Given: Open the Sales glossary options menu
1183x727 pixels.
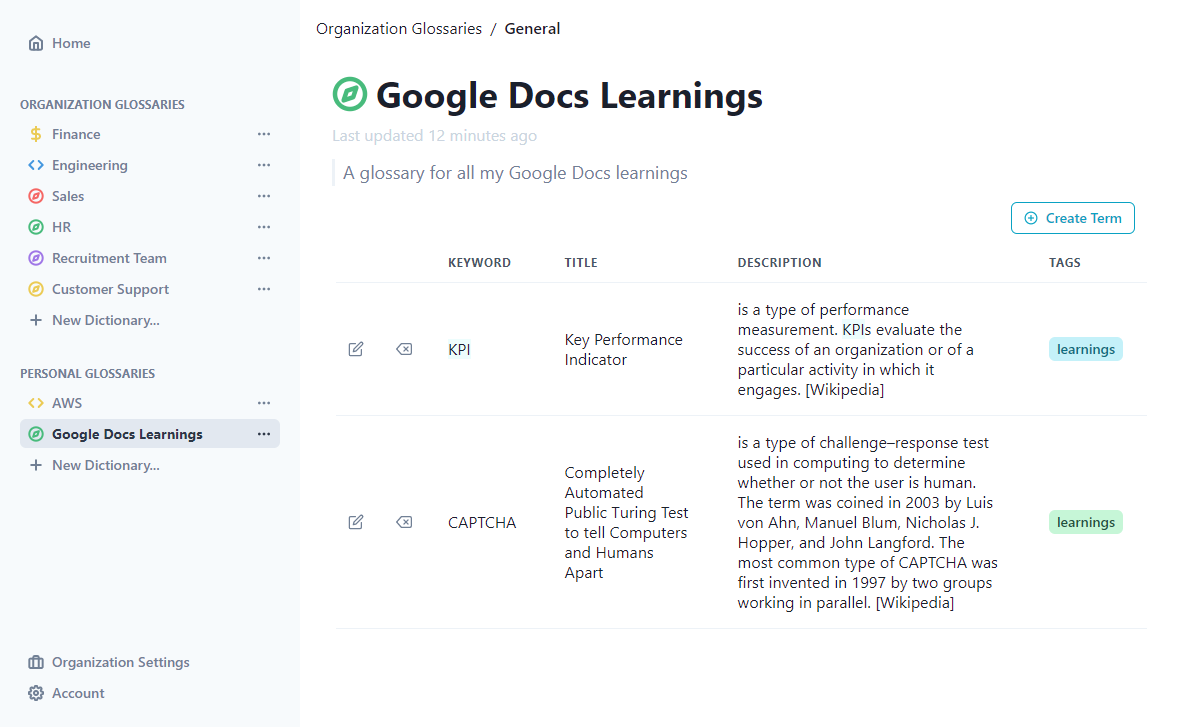Looking at the screenshot, I should click(263, 196).
